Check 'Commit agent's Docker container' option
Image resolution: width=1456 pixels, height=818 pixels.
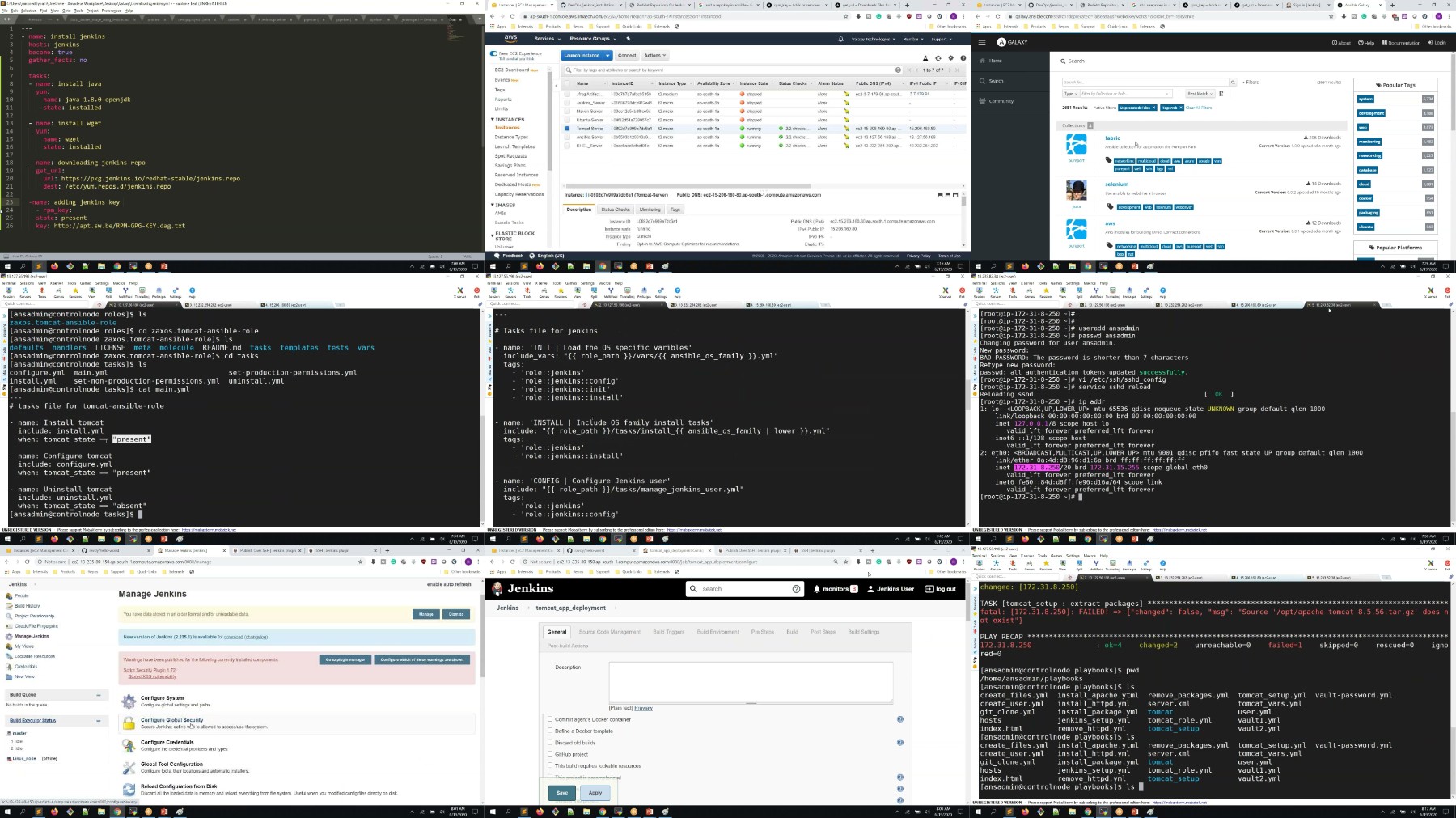coord(550,718)
